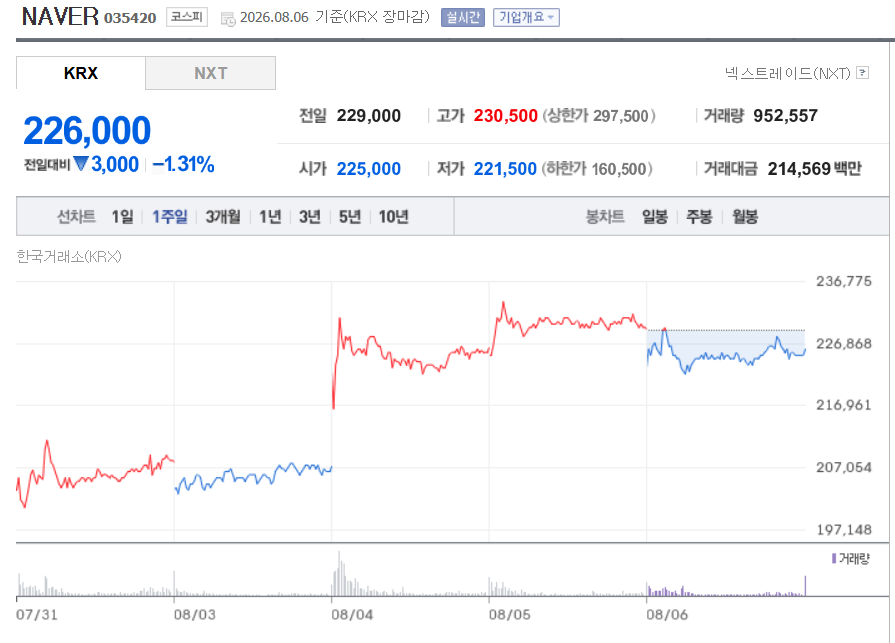Click the clock icon beside the date

click(x=228, y=19)
